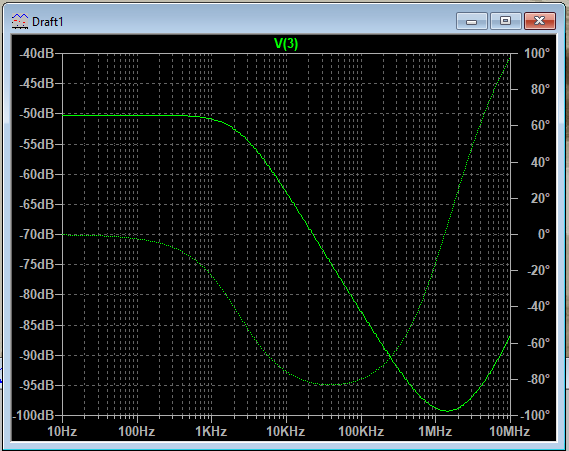
Task: Click the V(3) trace label
Action: (286, 44)
